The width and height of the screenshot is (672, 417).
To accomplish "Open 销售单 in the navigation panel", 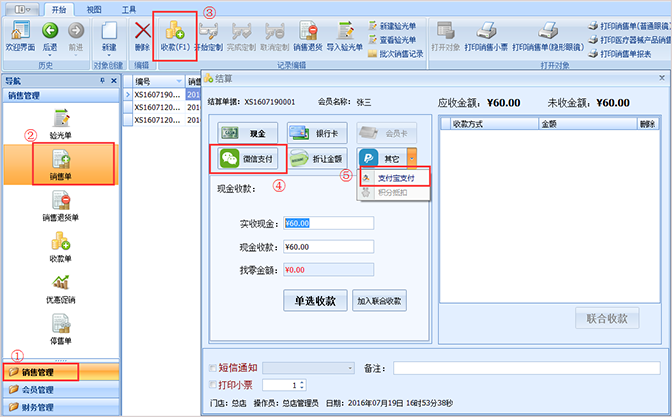I will point(60,165).
